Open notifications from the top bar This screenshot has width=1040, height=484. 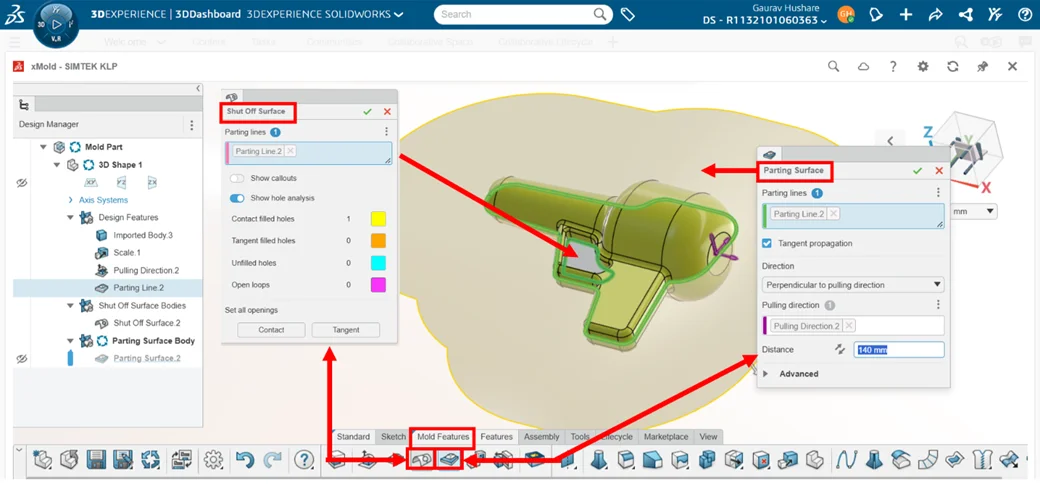[x=876, y=14]
